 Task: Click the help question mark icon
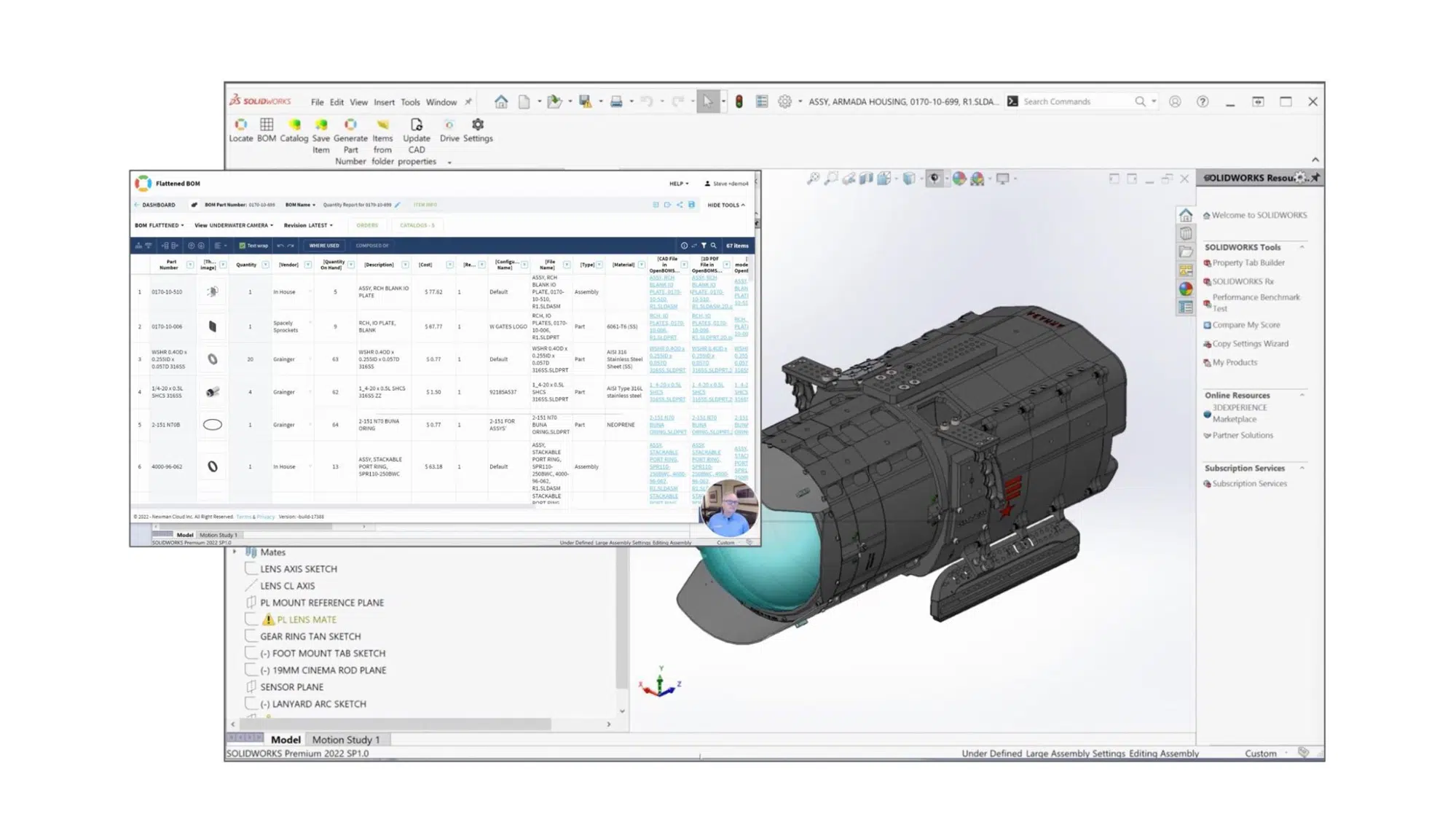tap(1203, 102)
